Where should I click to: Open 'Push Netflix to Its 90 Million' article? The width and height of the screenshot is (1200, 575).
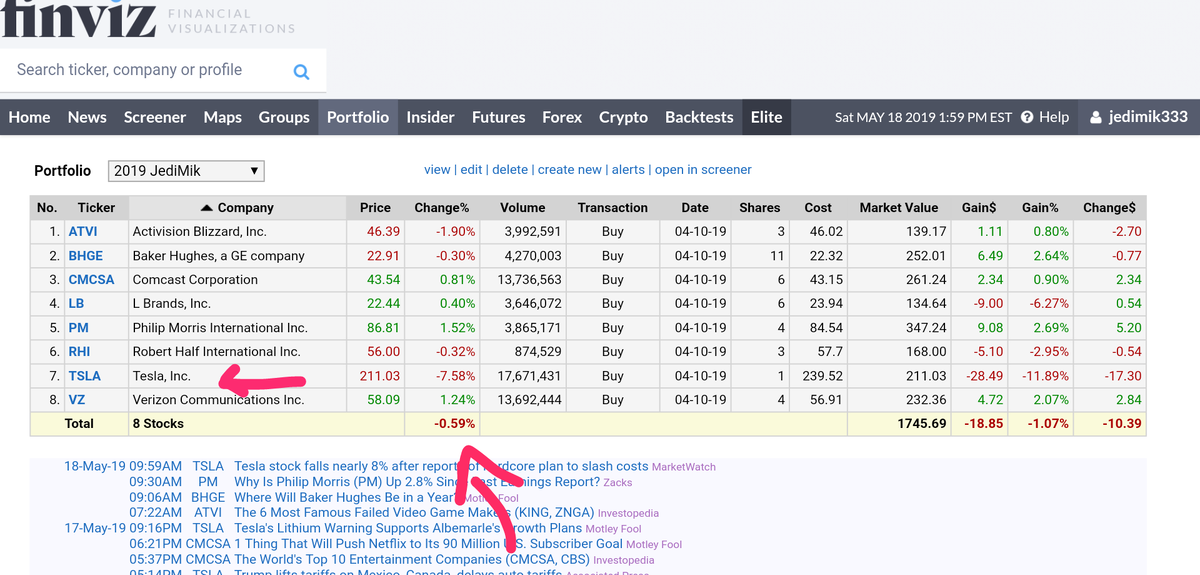click(428, 544)
